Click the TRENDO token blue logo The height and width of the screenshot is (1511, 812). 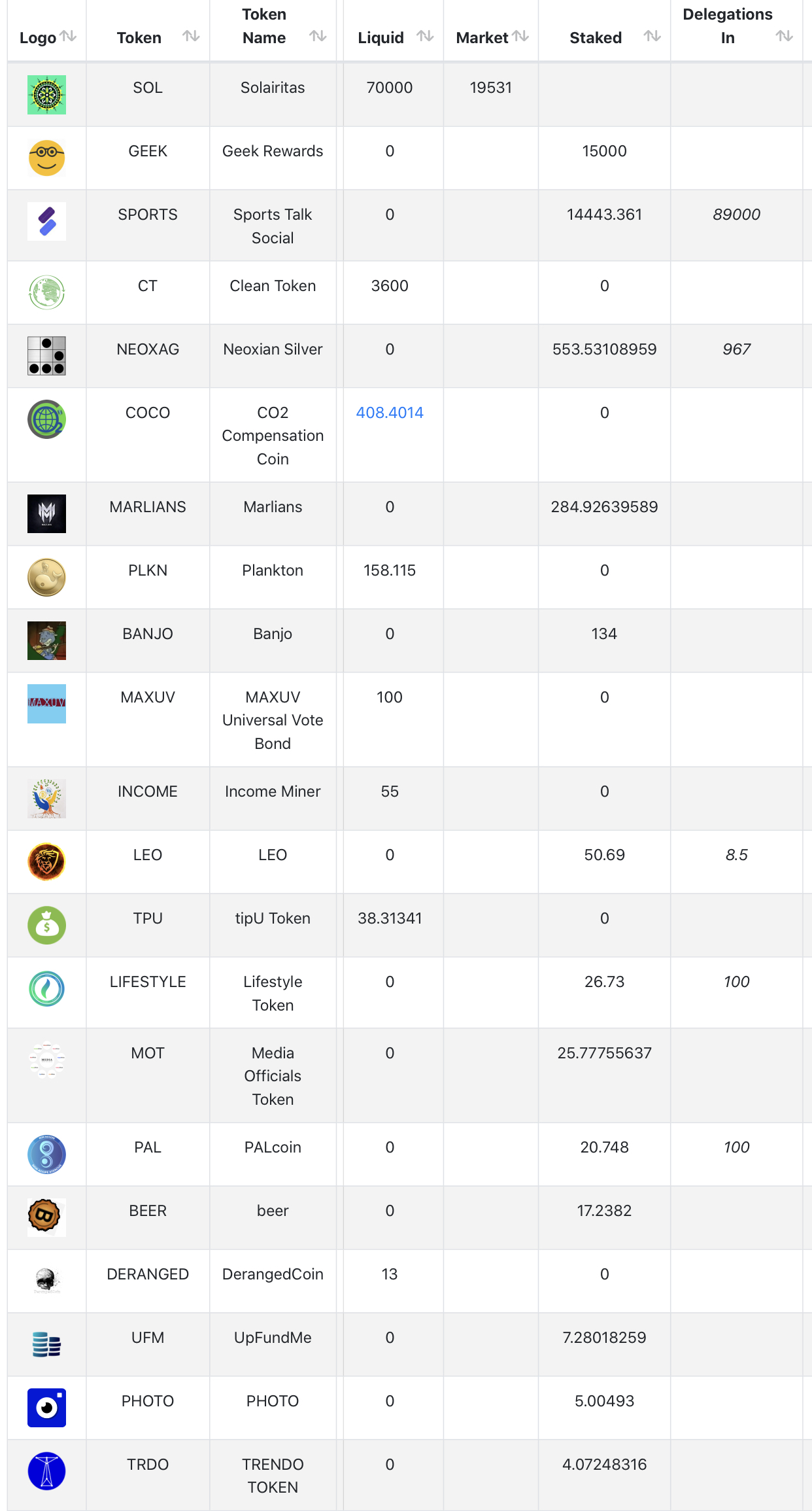pos(46,1471)
